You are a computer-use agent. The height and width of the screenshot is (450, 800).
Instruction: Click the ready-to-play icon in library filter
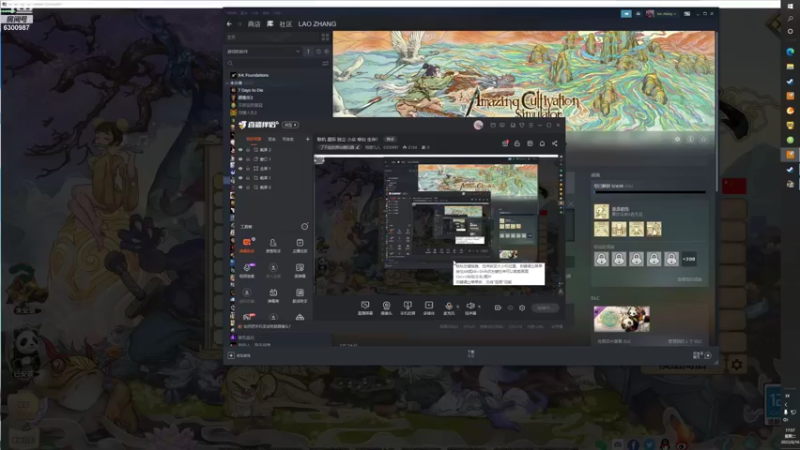(327, 52)
